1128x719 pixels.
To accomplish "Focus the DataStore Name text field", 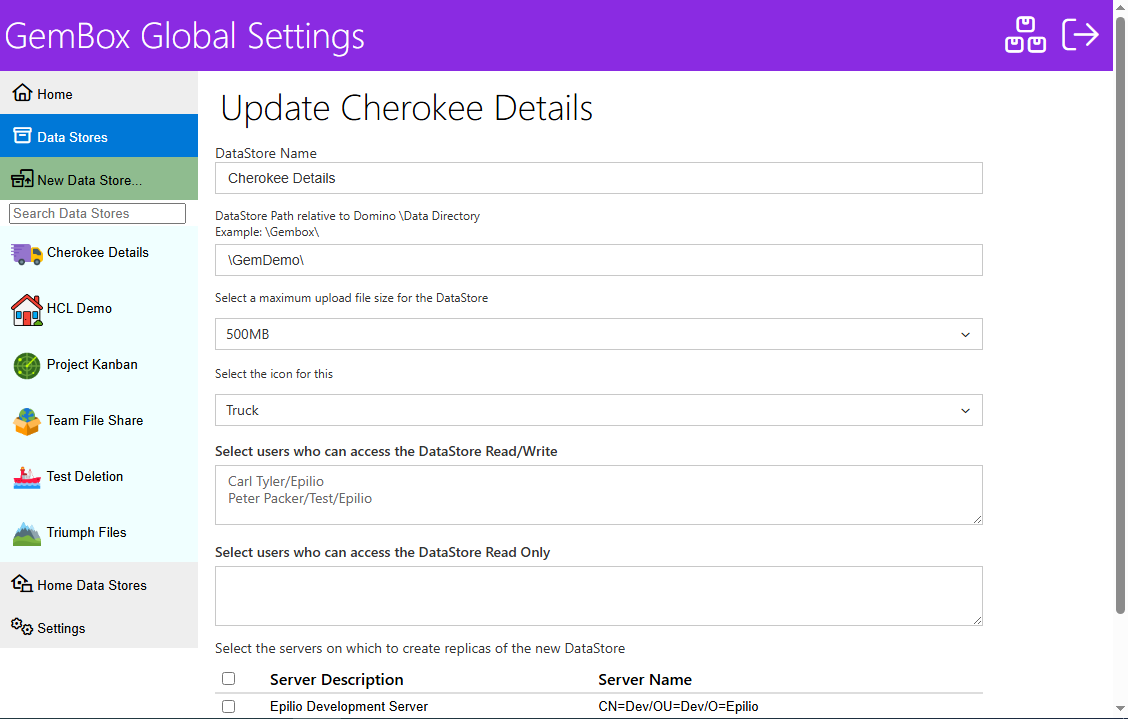I will pyautogui.click(x=598, y=178).
